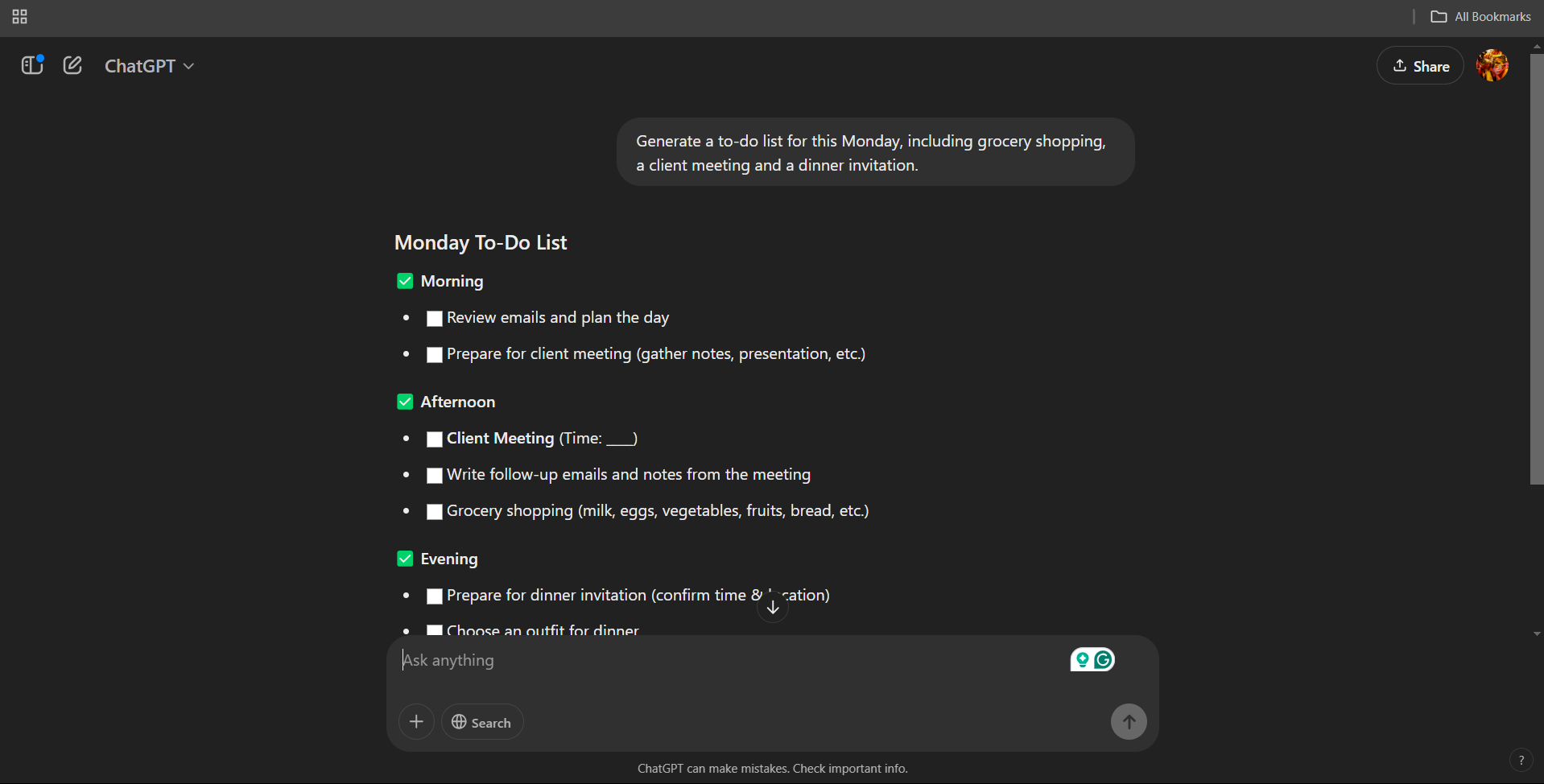Open the ChatGPT model dropdown
The height and width of the screenshot is (784, 1544).
149,65
